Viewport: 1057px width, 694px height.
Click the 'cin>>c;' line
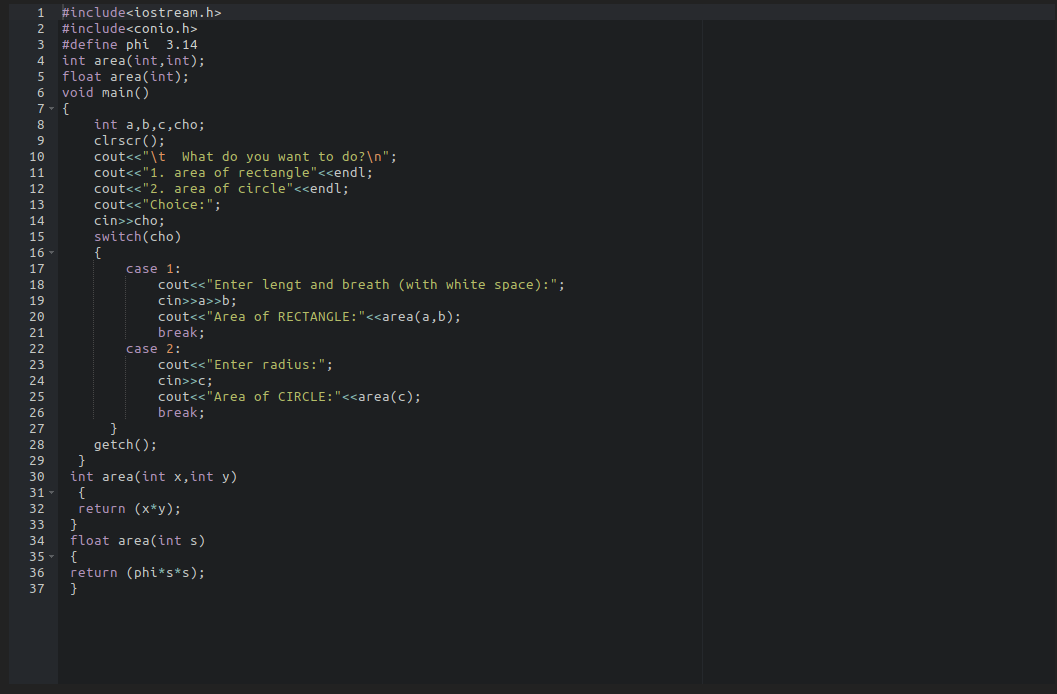pyautogui.click(x=185, y=381)
